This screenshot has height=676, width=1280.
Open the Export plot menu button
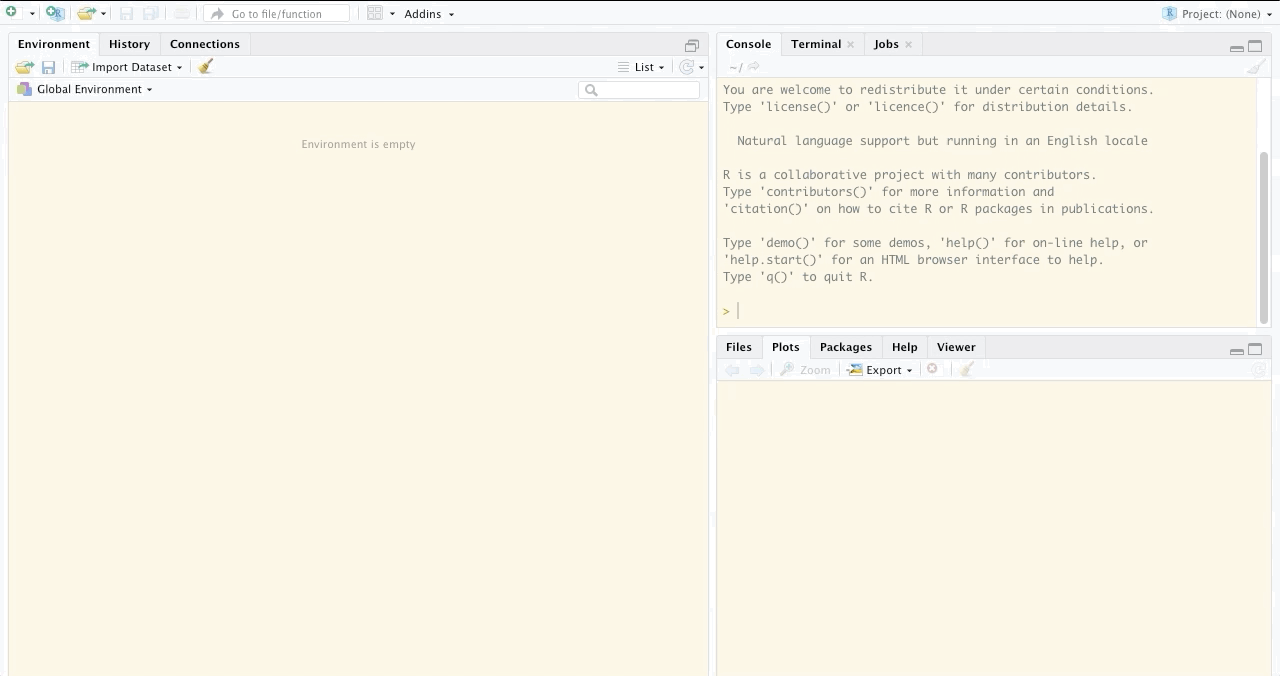[881, 370]
